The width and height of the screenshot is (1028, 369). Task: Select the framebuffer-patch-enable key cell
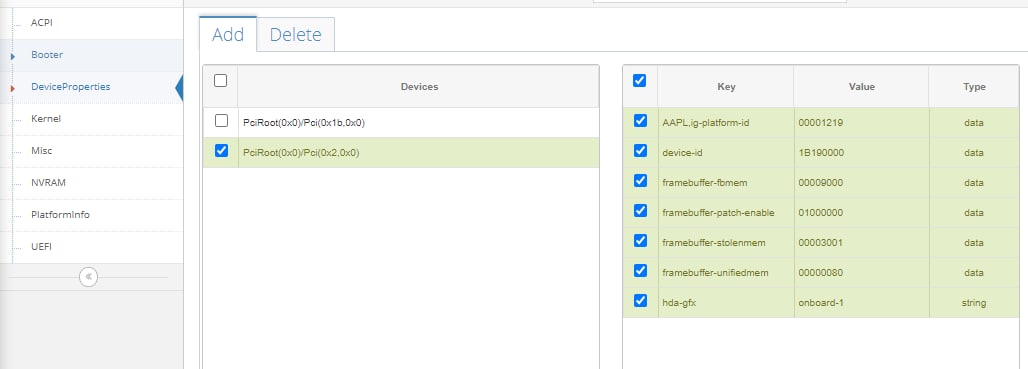coord(726,213)
